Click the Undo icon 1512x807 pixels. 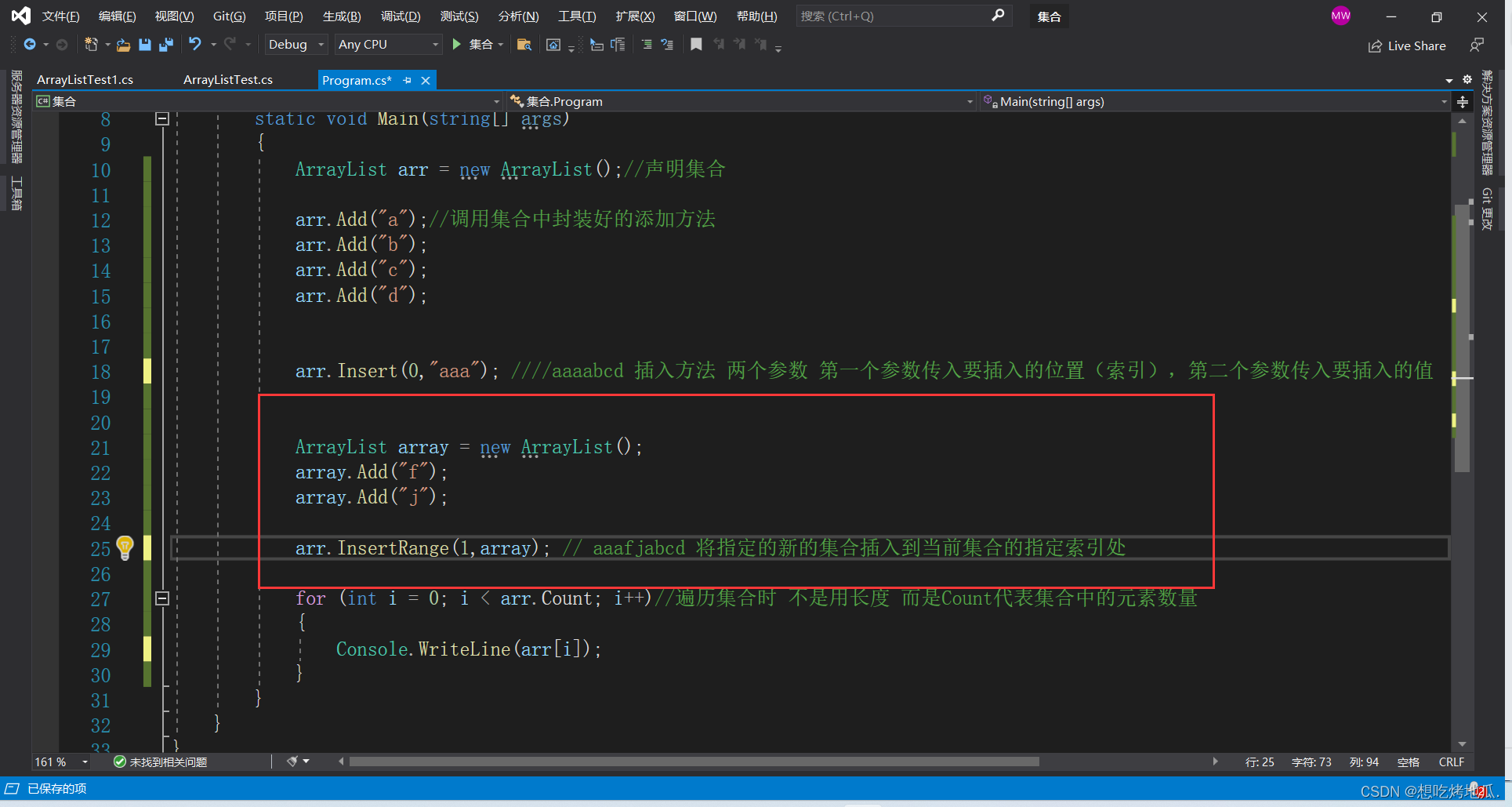(196, 45)
